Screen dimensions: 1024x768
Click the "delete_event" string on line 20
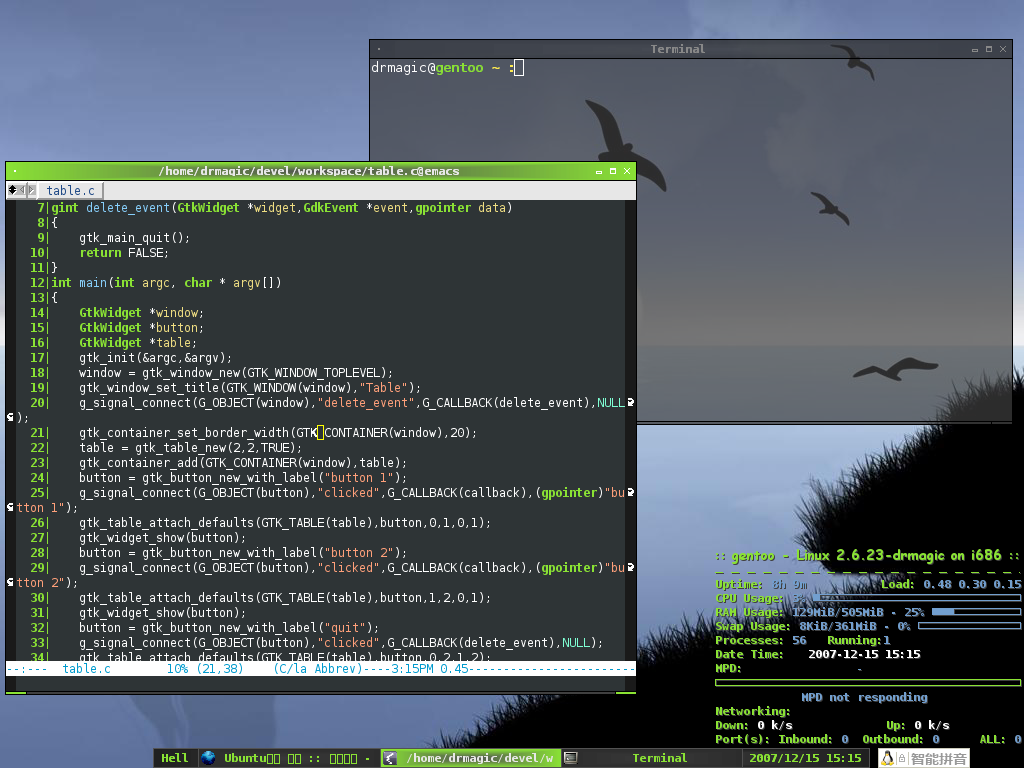[366, 403]
